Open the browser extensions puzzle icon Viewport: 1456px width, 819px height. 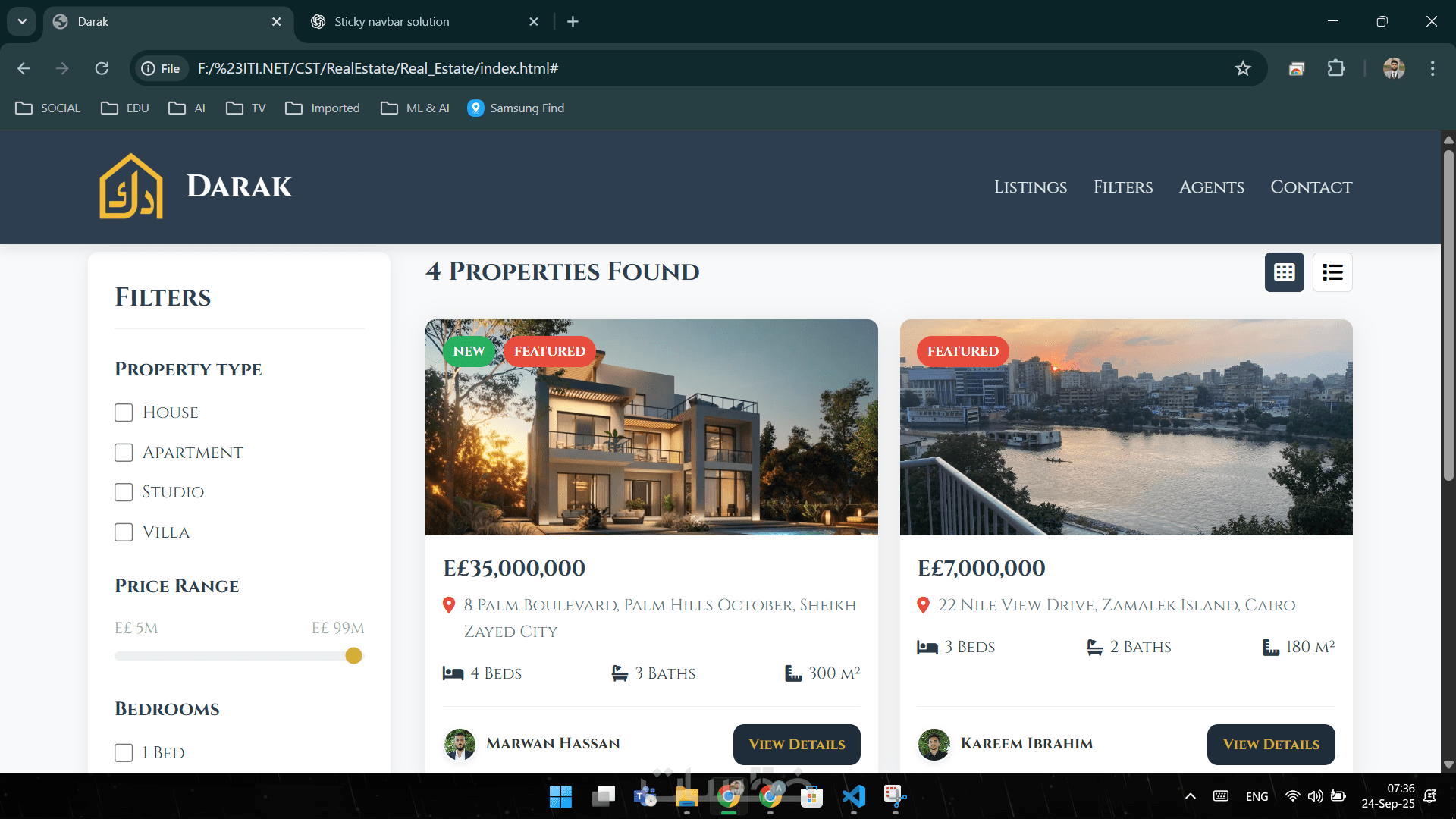point(1336,68)
